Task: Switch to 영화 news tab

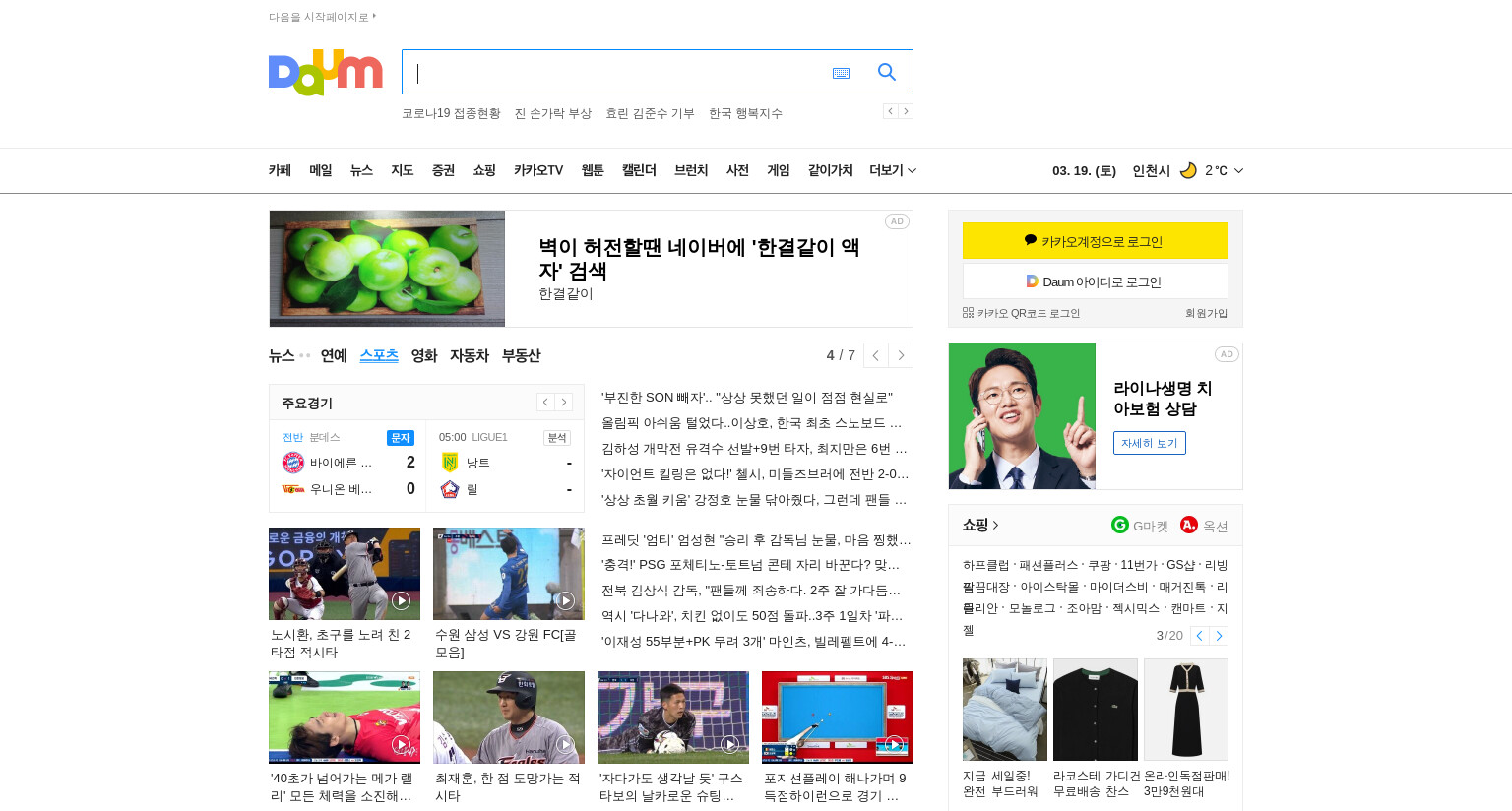Action: [x=424, y=355]
